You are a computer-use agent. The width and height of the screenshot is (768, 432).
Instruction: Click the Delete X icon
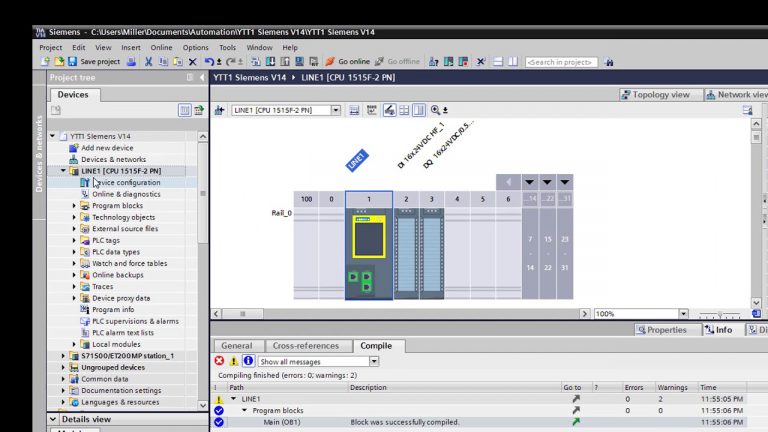tap(192, 62)
